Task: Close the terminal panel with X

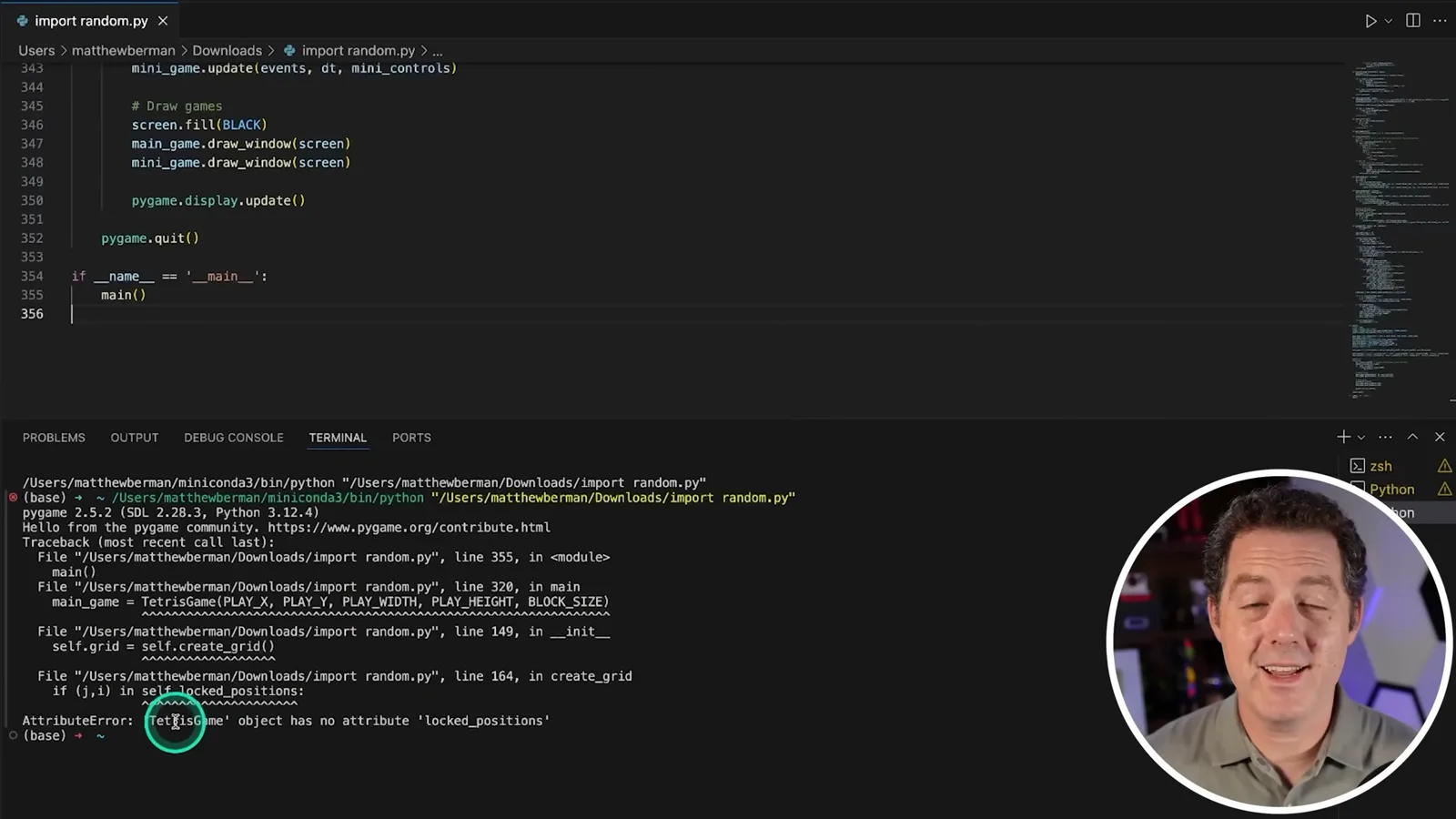Action: (1440, 437)
